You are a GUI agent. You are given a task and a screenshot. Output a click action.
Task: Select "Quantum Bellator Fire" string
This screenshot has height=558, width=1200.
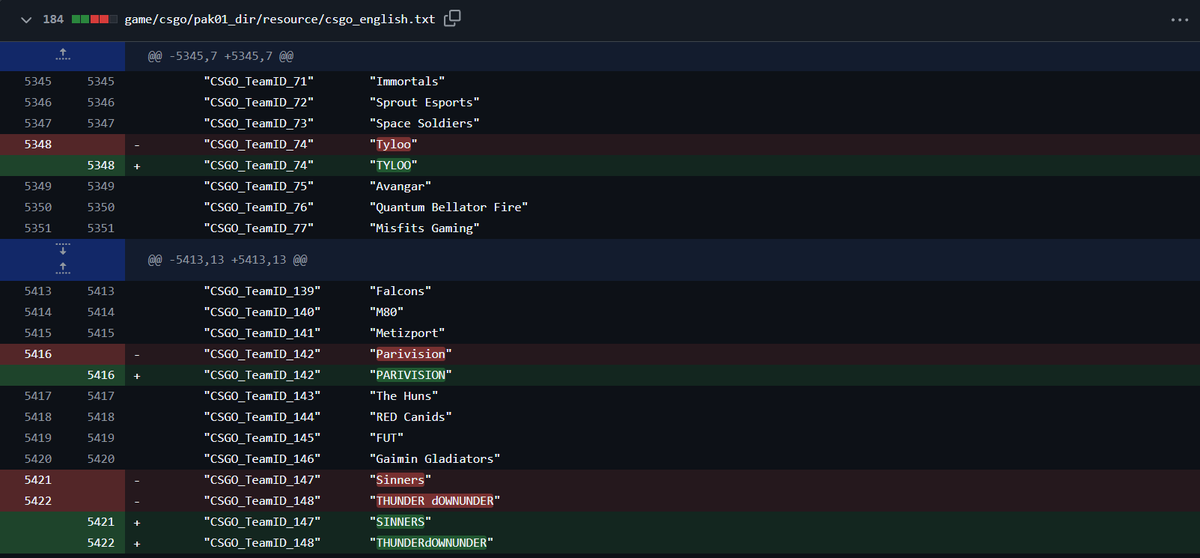pos(448,207)
